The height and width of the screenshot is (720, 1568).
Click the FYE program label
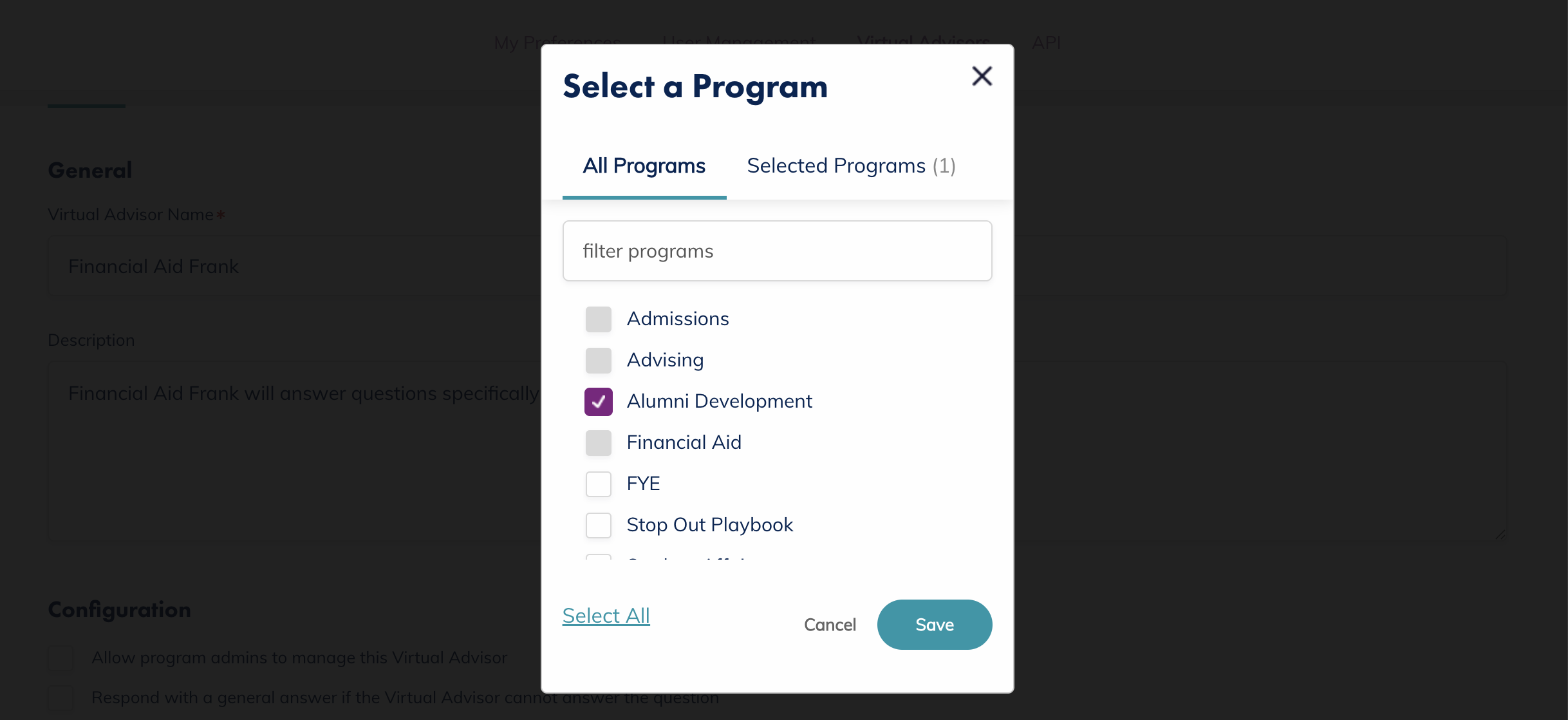click(x=643, y=484)
